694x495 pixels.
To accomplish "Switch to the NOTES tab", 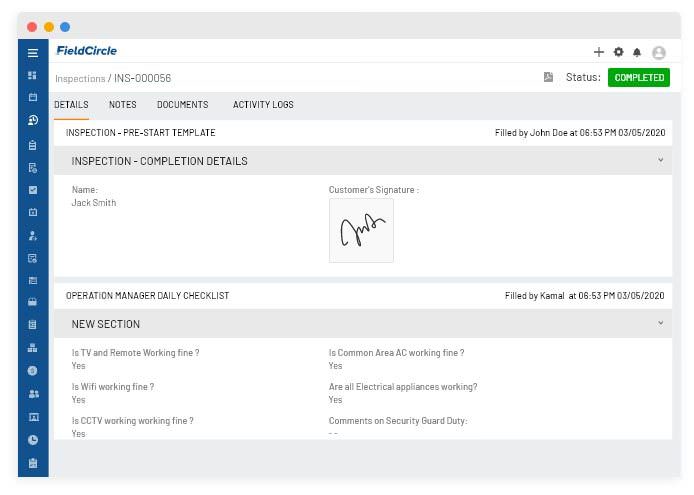I will [123, 105].
